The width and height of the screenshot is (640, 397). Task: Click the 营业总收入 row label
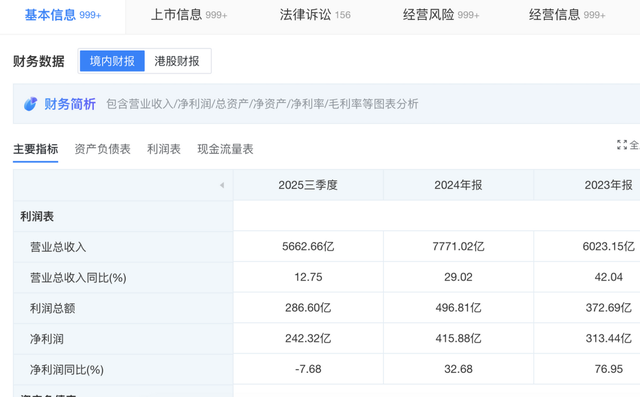pyautogui.click(x=58, y=247)
